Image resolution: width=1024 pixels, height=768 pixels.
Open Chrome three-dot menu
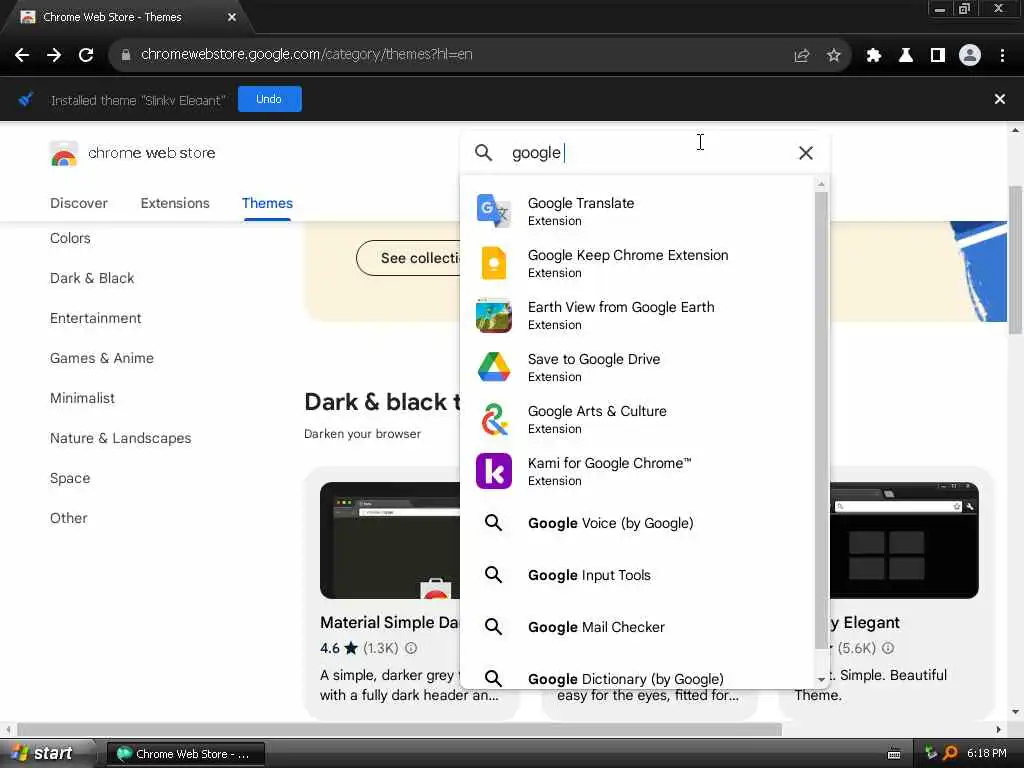(1002, 56)
